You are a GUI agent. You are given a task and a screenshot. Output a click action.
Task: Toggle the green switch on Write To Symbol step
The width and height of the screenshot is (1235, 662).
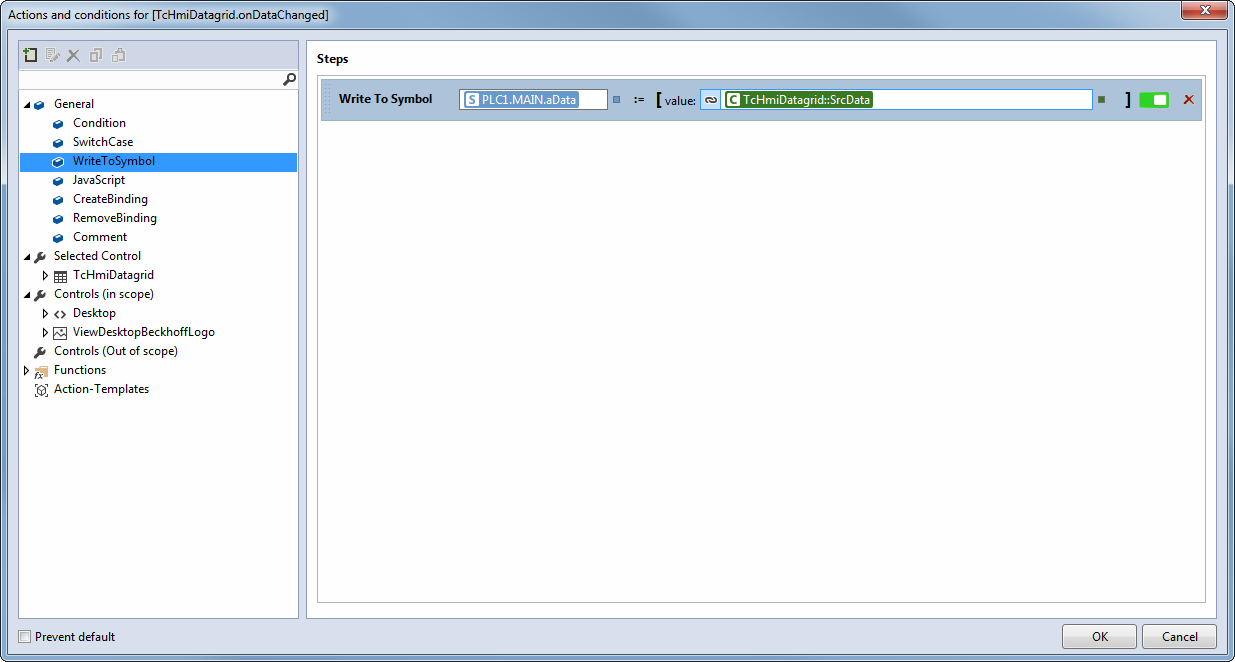point(1154,100)
